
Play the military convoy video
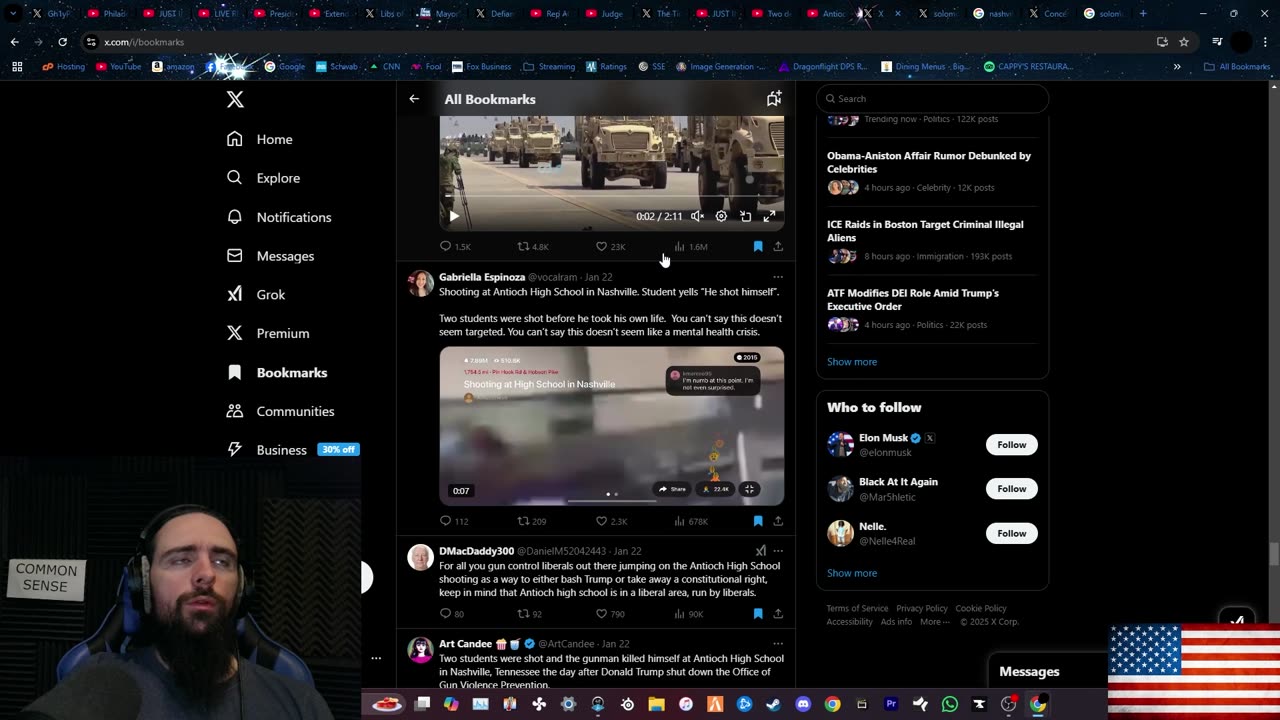point(453,216)
